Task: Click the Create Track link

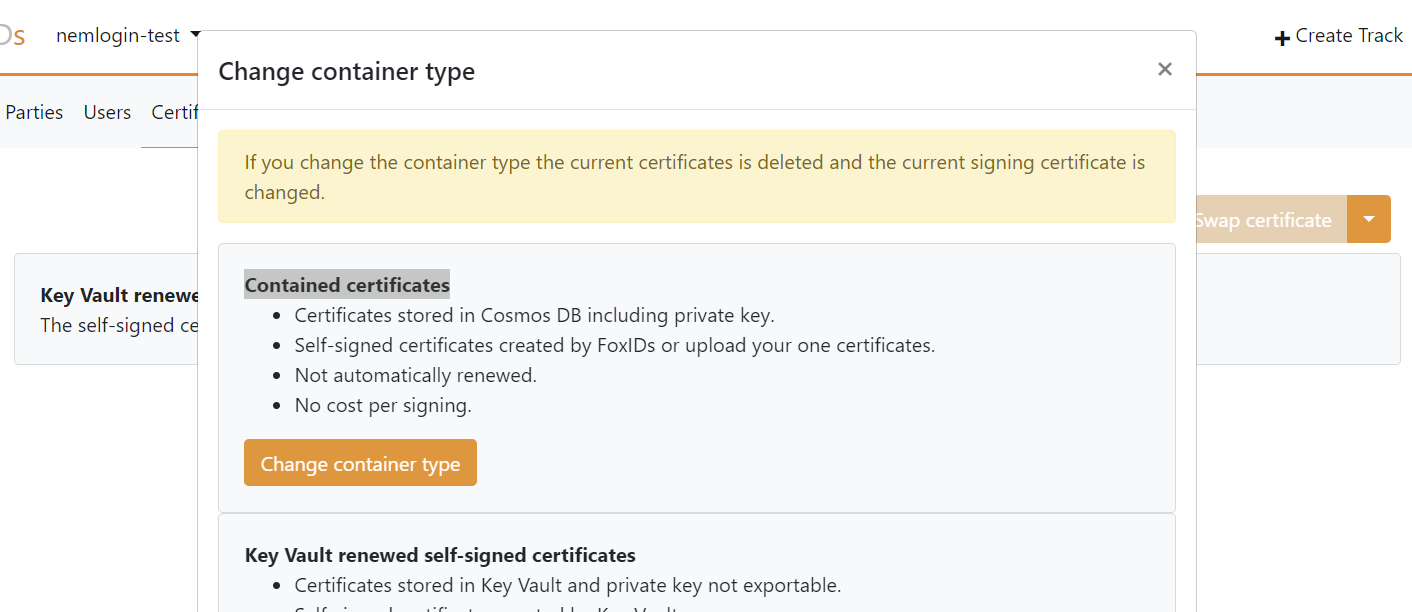Action: coord(1349,36)
